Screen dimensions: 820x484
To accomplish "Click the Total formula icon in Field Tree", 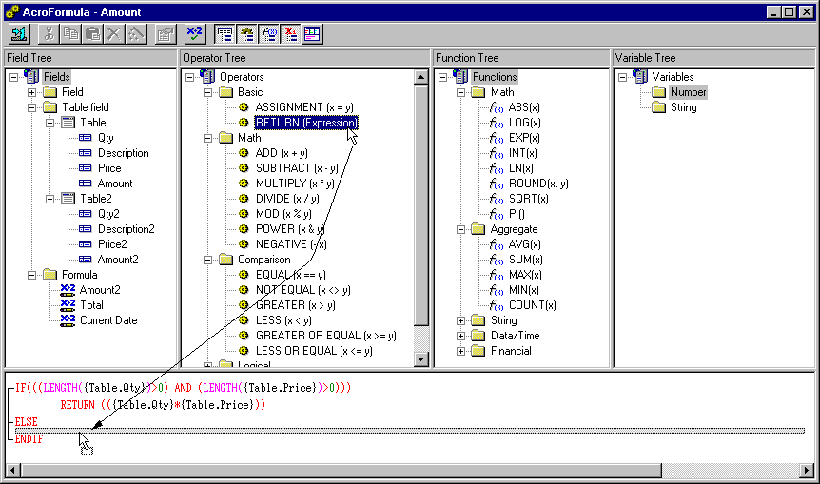I will [x=67, y=305].
